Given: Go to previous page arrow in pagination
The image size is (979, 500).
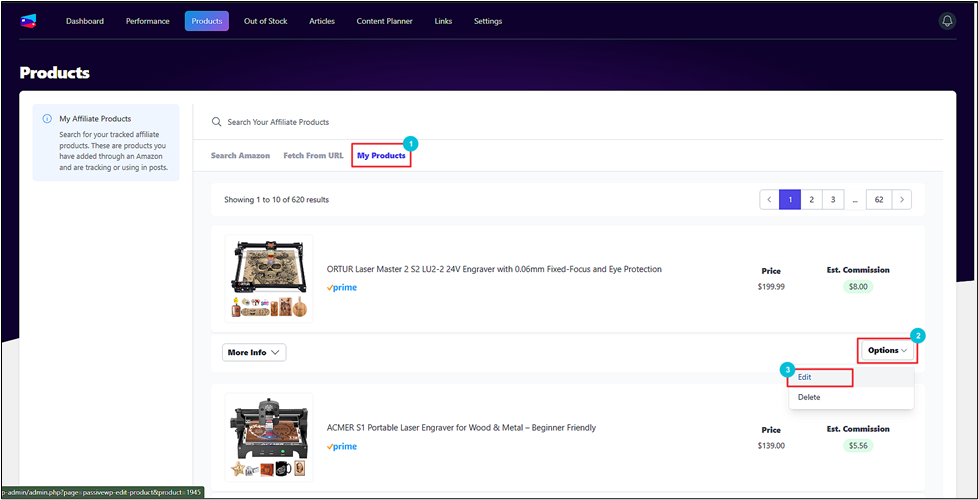Looking at the screenshot, I should click(x=769, y=199).
